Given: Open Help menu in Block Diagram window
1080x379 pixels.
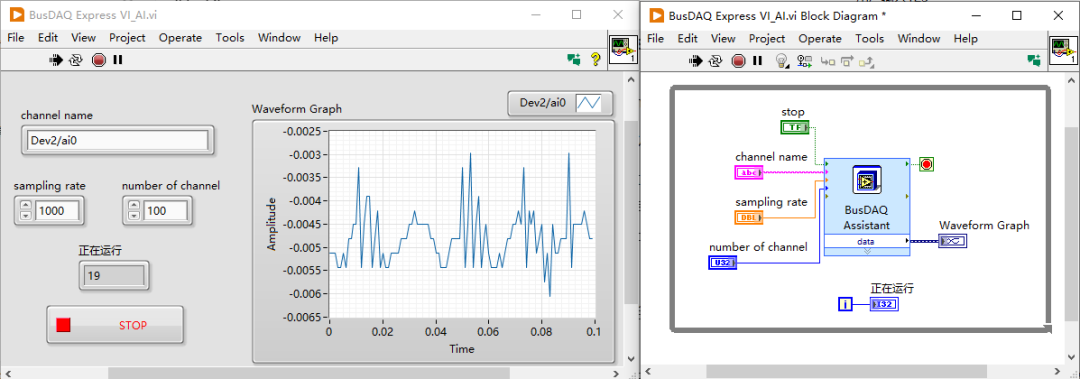Looking at the screenshot, I should (966, 39).
